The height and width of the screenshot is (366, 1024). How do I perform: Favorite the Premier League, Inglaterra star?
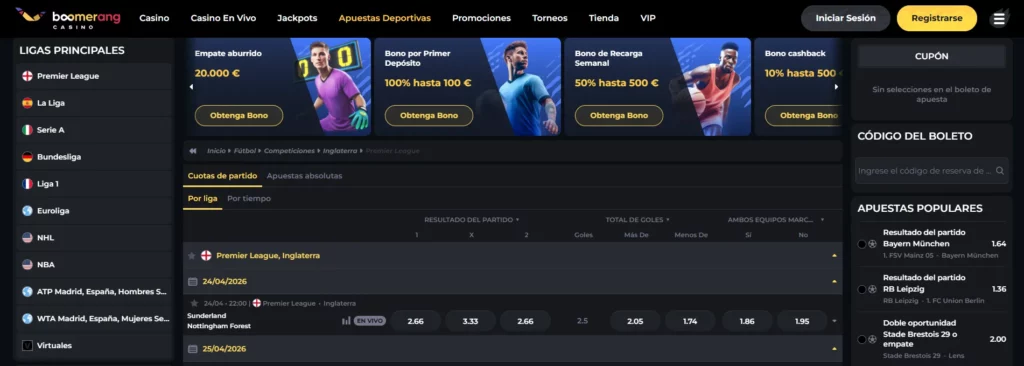[x=192, y=256]
